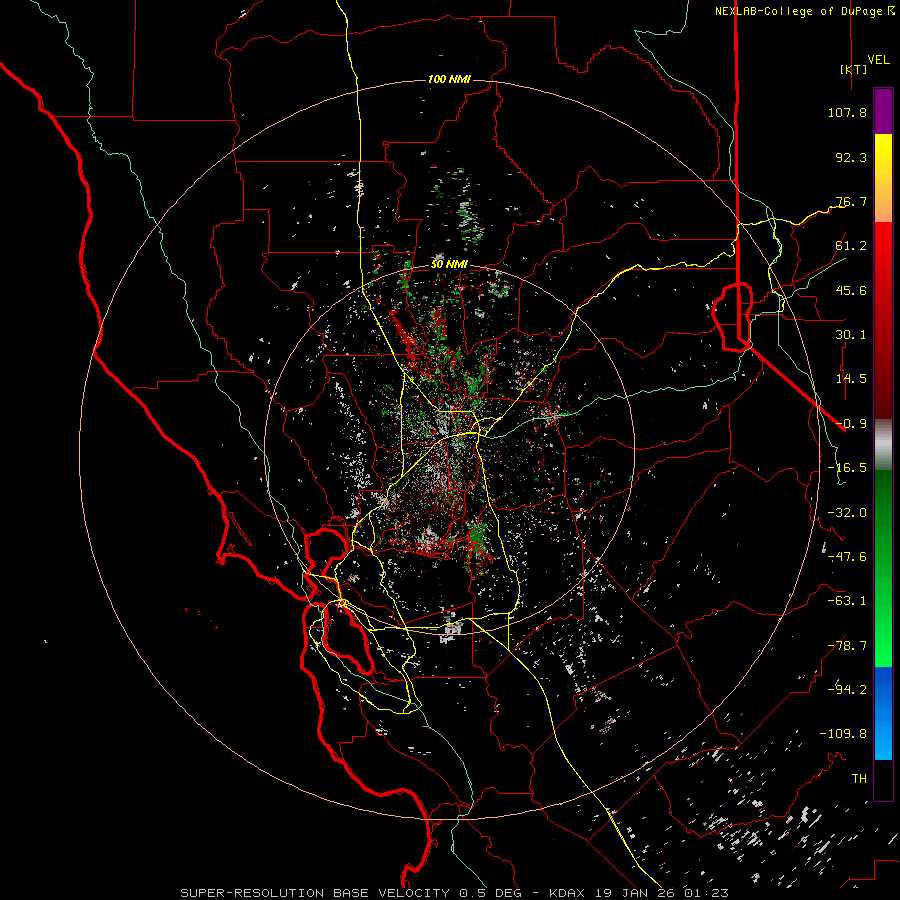Click the -78.7 velocity scale value
This screenshot has height=900, width=900.
847,646
